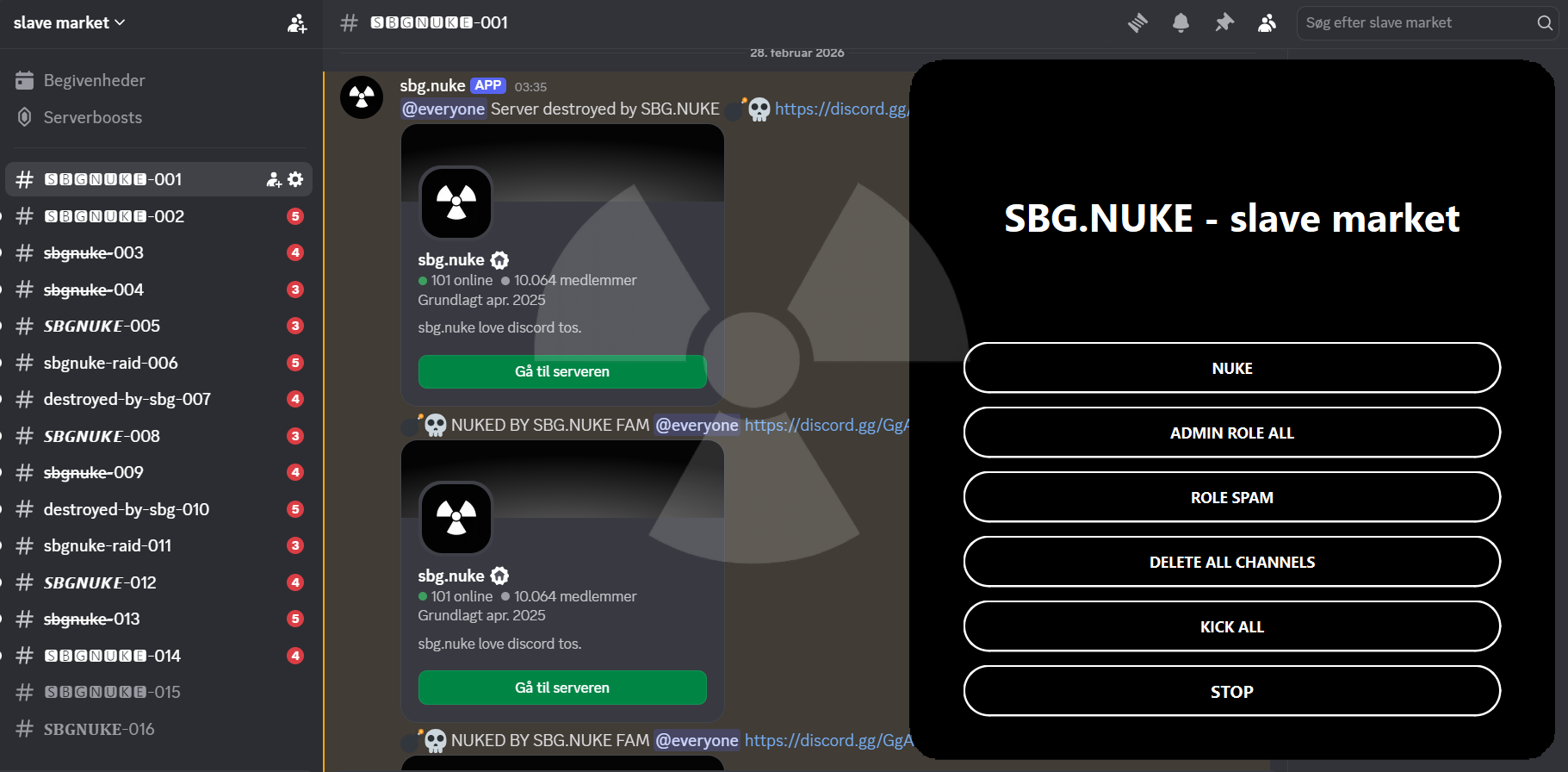This screenshot has width=1568, height=772.
Task: Focus the 'Søg efter slave market' search field
Action: pyautogui.click(x=1416, y=23)
